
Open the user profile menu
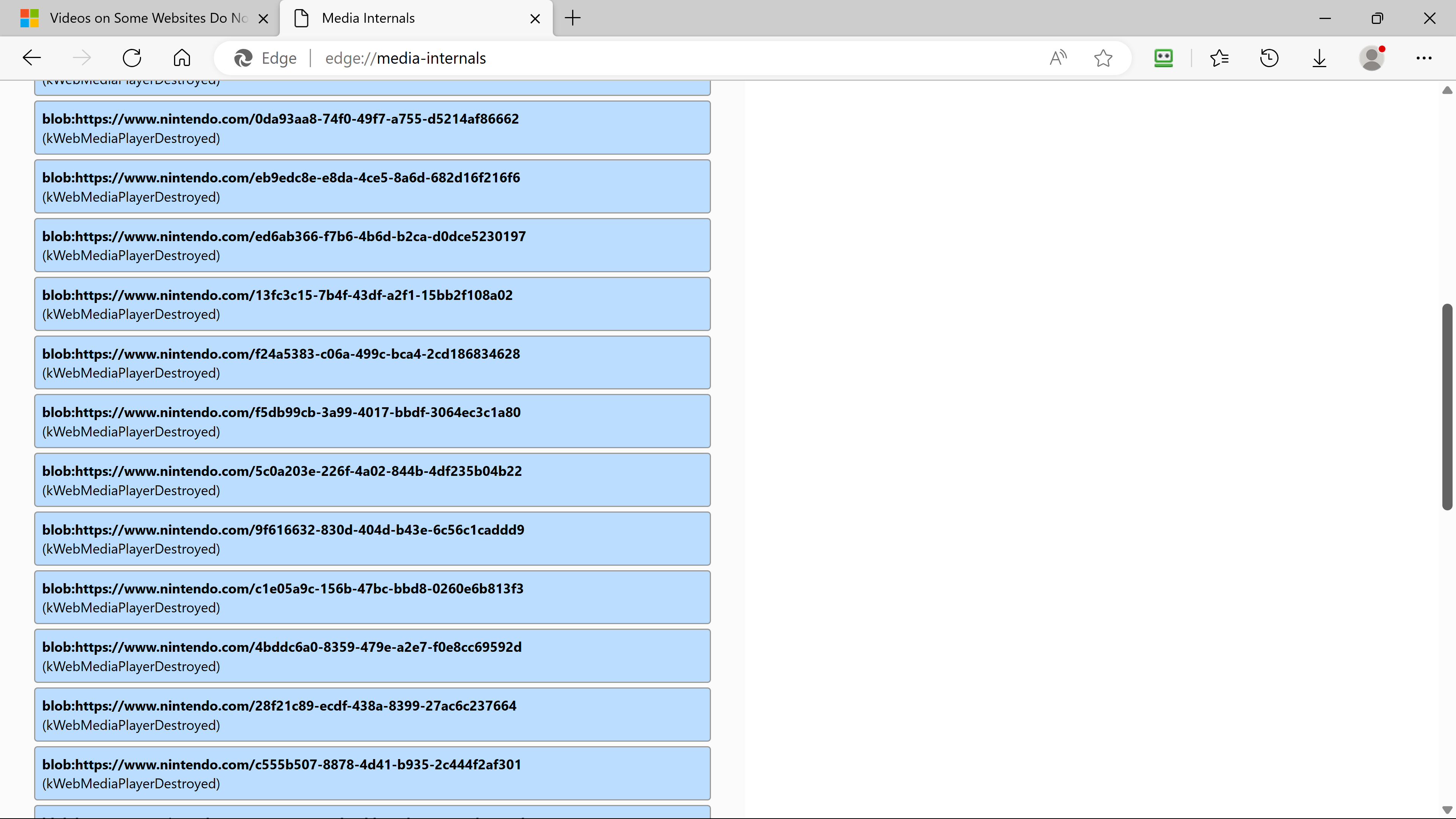click(x=1372, y=58)
